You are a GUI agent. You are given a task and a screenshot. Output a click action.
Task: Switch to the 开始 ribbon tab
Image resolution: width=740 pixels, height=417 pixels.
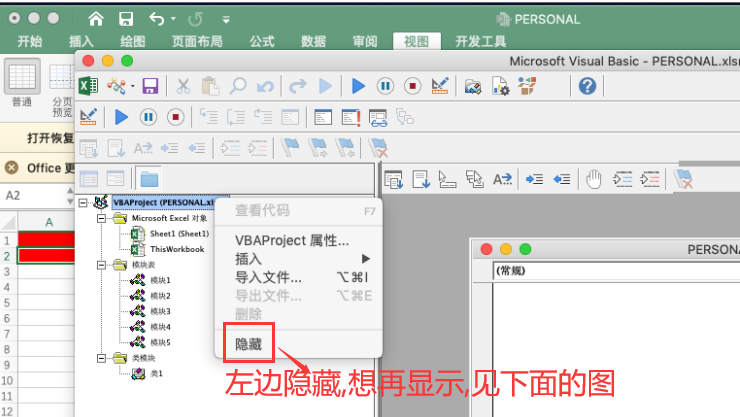point(30,42)
